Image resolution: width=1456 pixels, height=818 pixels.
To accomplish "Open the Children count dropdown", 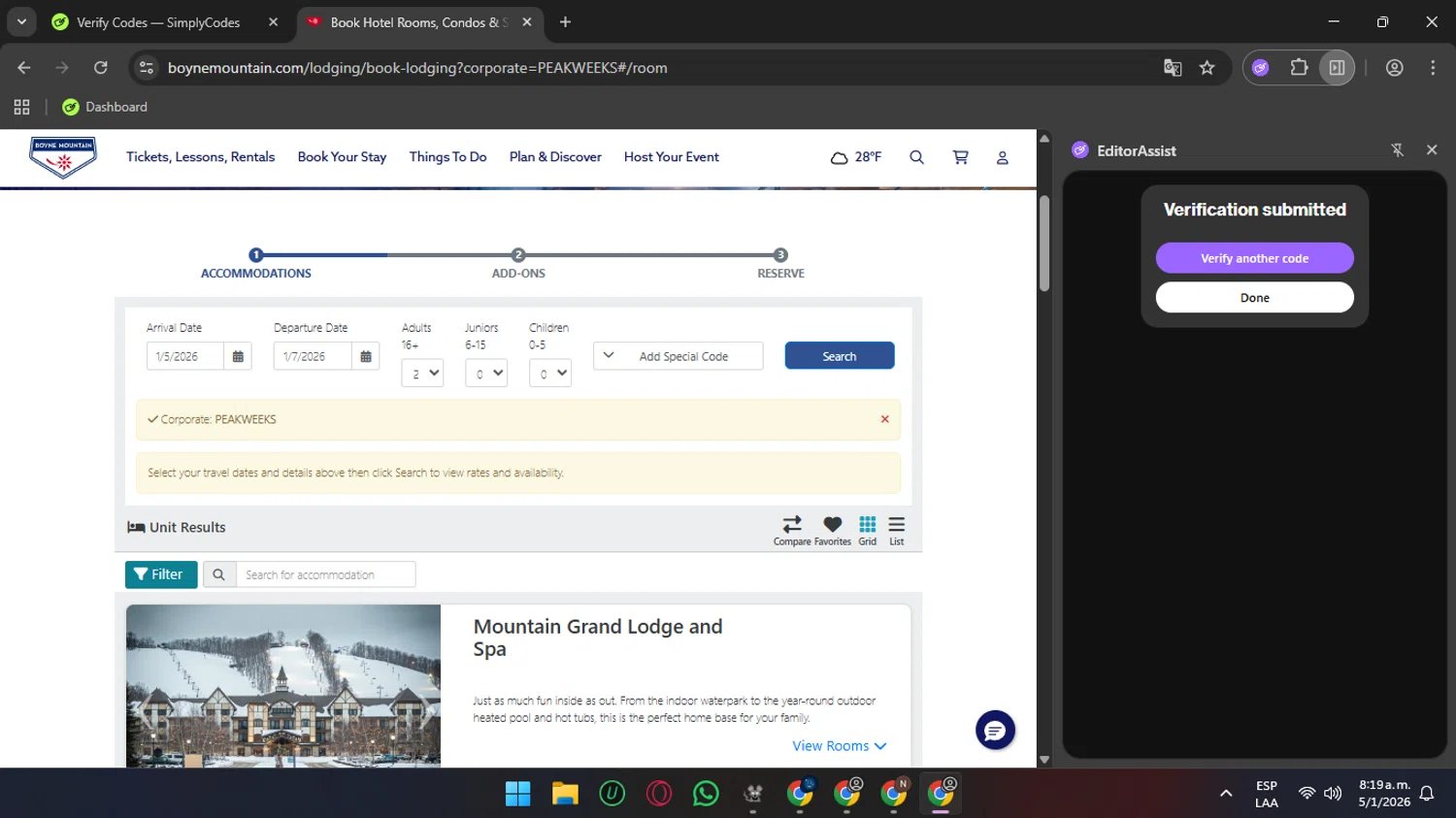I will (550, 374).
